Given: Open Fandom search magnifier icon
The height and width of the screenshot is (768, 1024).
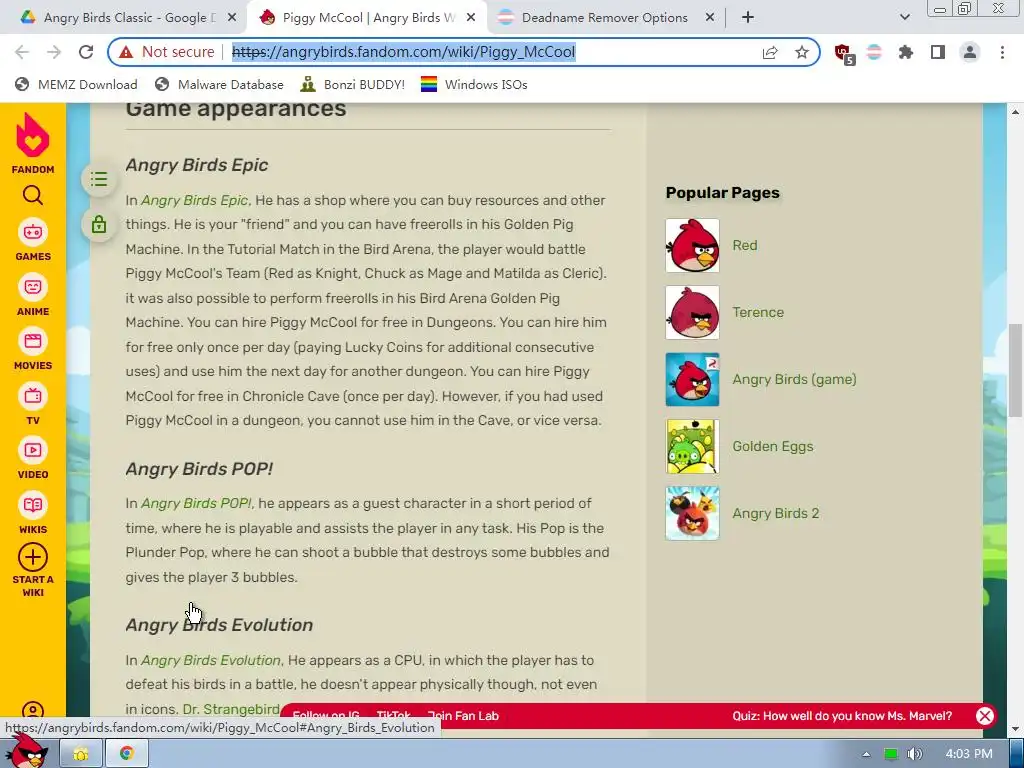Looking at the screenshot, I should (x=33, y=195).
